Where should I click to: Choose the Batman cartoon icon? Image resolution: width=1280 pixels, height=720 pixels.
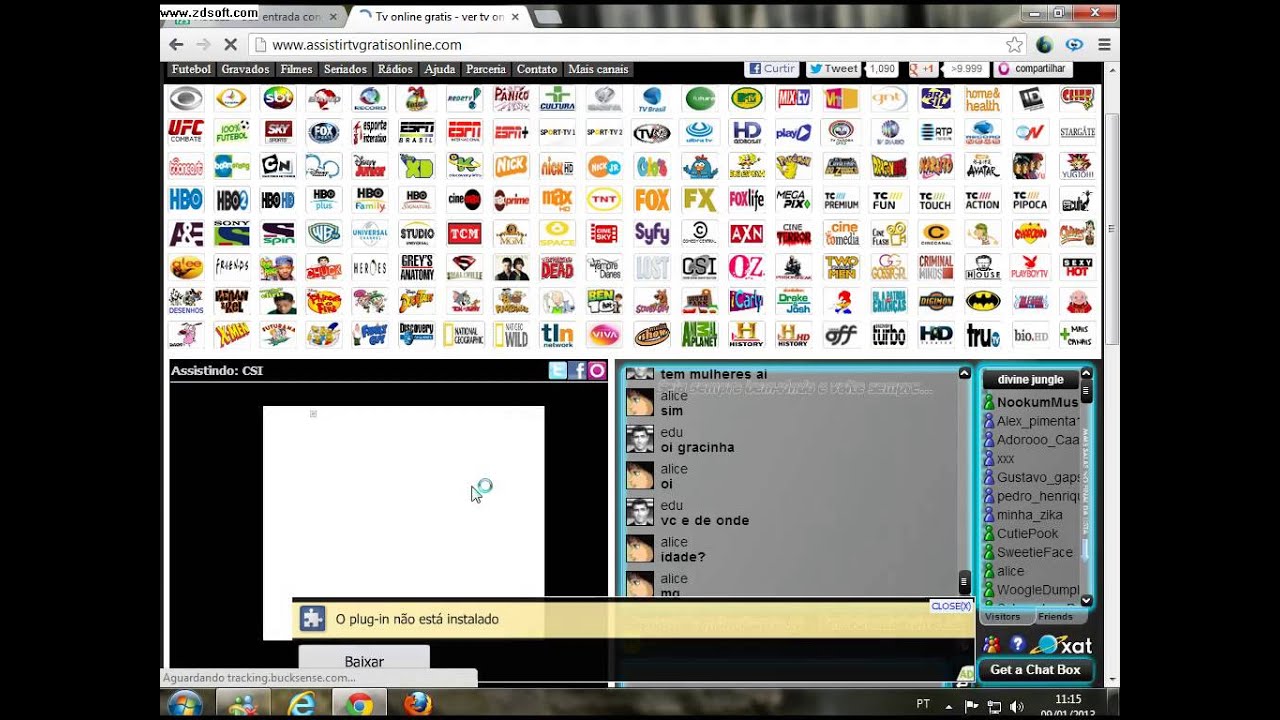tap(982, 300)
